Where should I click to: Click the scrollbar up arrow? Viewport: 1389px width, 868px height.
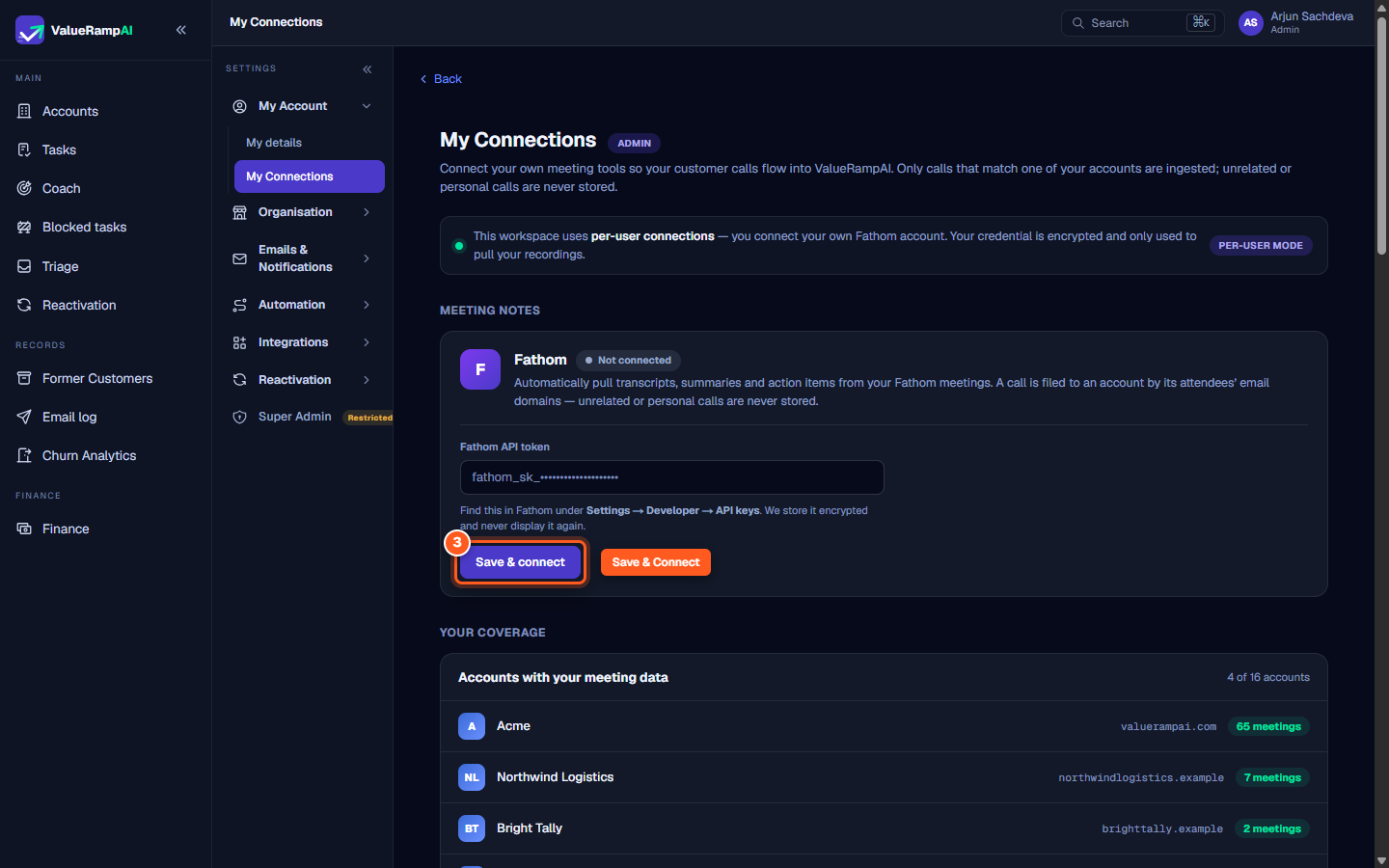1381,7
